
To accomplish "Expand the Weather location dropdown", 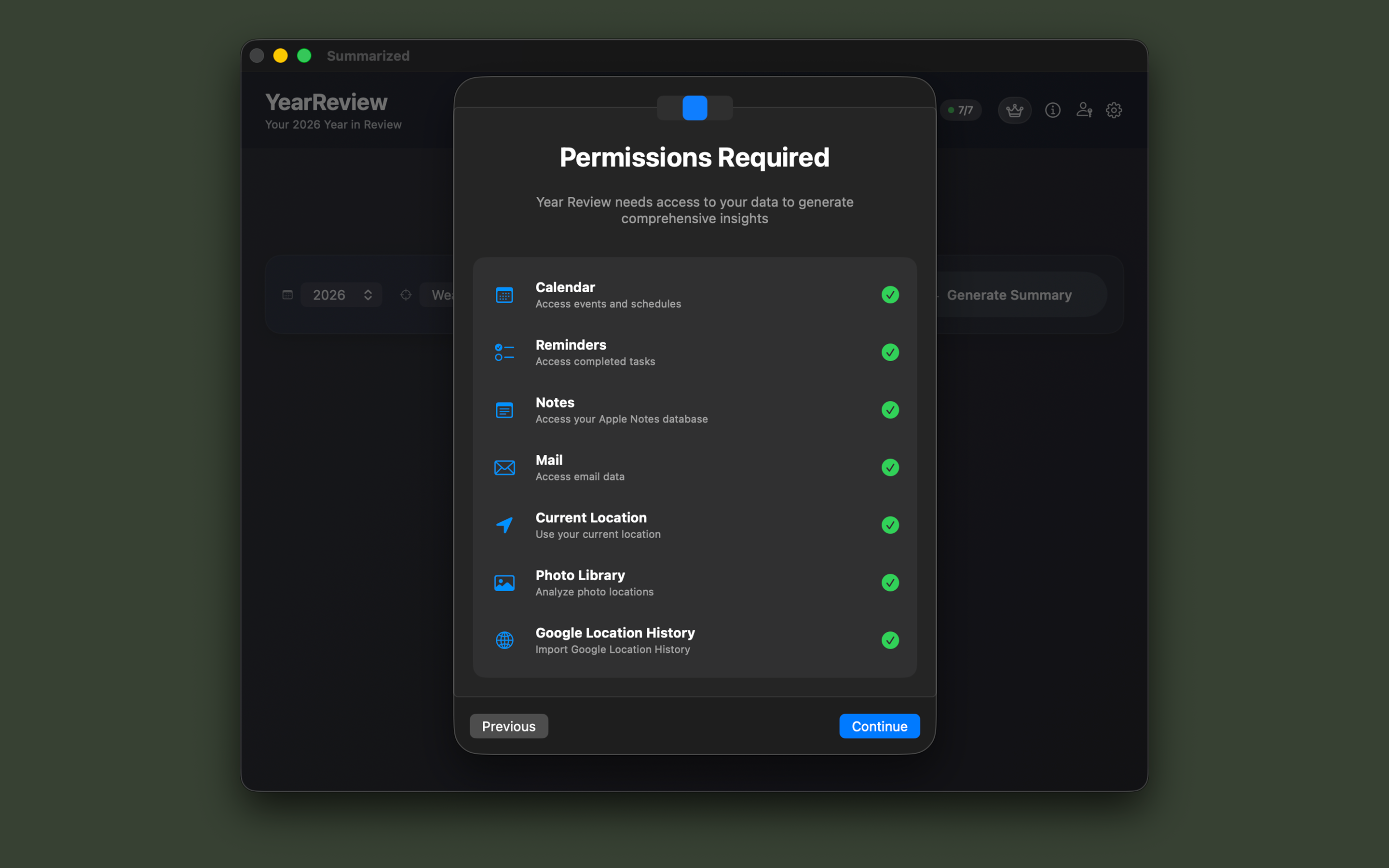I will point(442,295).
